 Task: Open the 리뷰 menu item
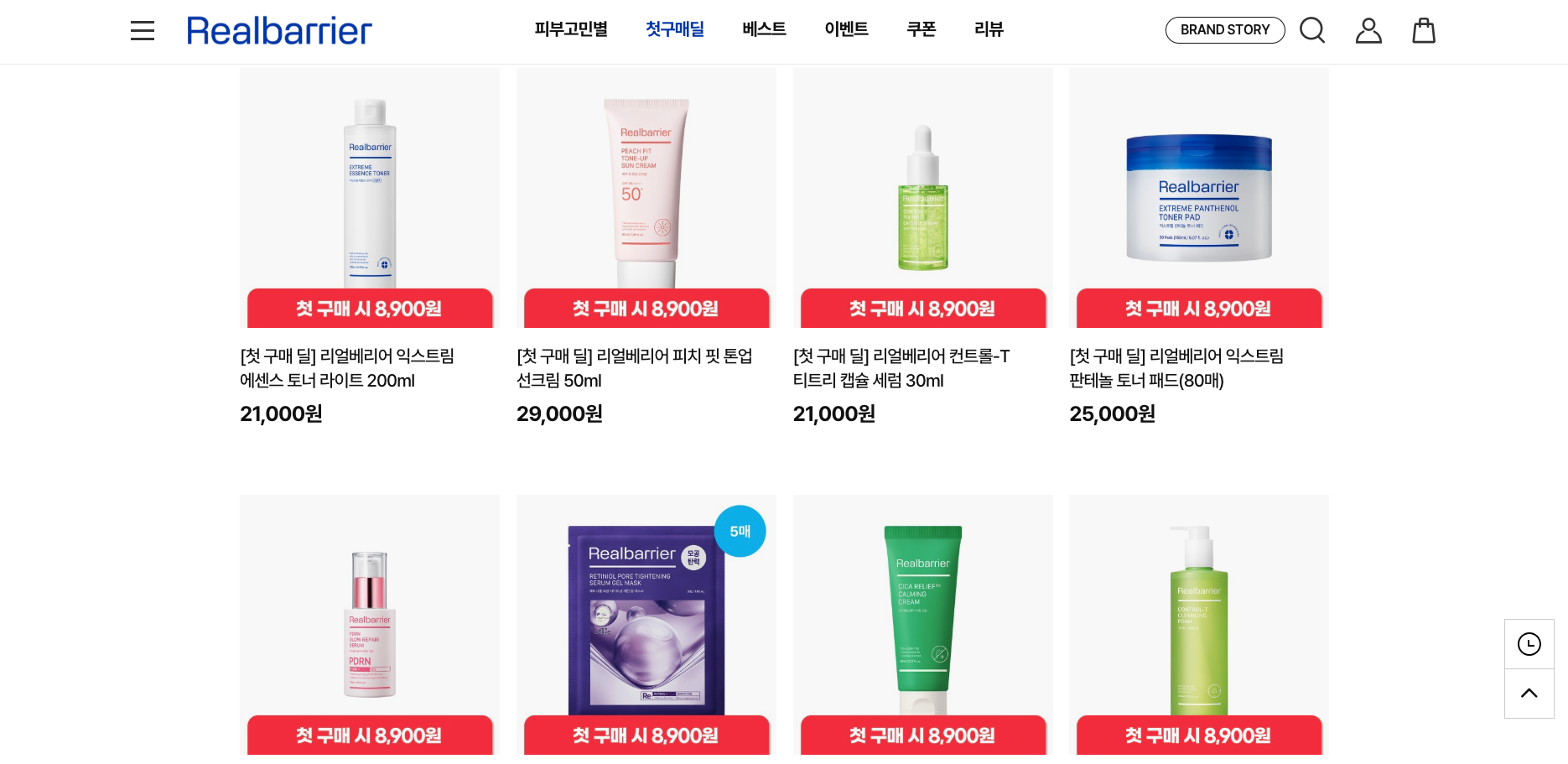click(x=989, y=29)
